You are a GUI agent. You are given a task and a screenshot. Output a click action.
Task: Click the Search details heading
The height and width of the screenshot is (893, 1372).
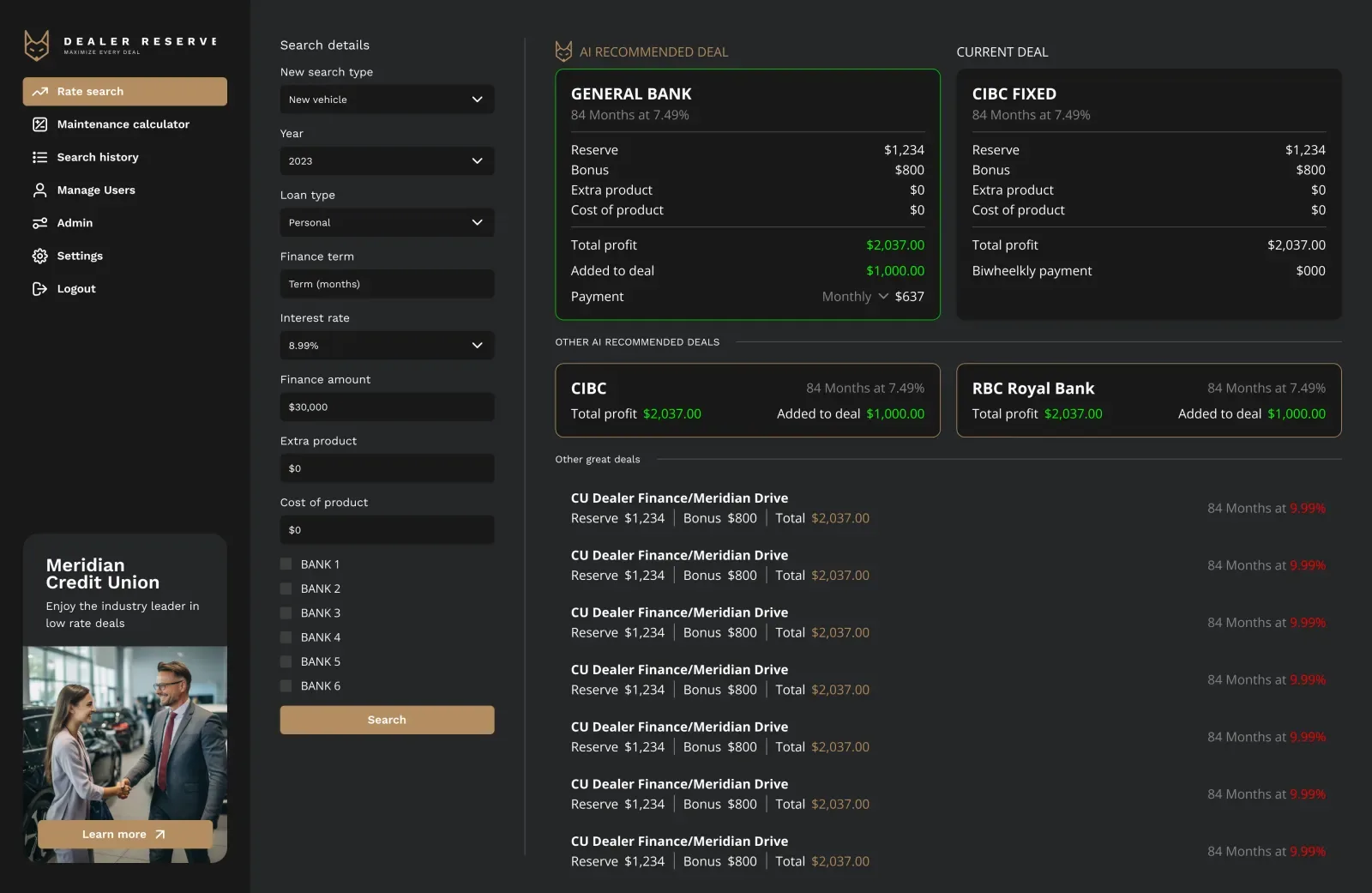click(325, 45)
